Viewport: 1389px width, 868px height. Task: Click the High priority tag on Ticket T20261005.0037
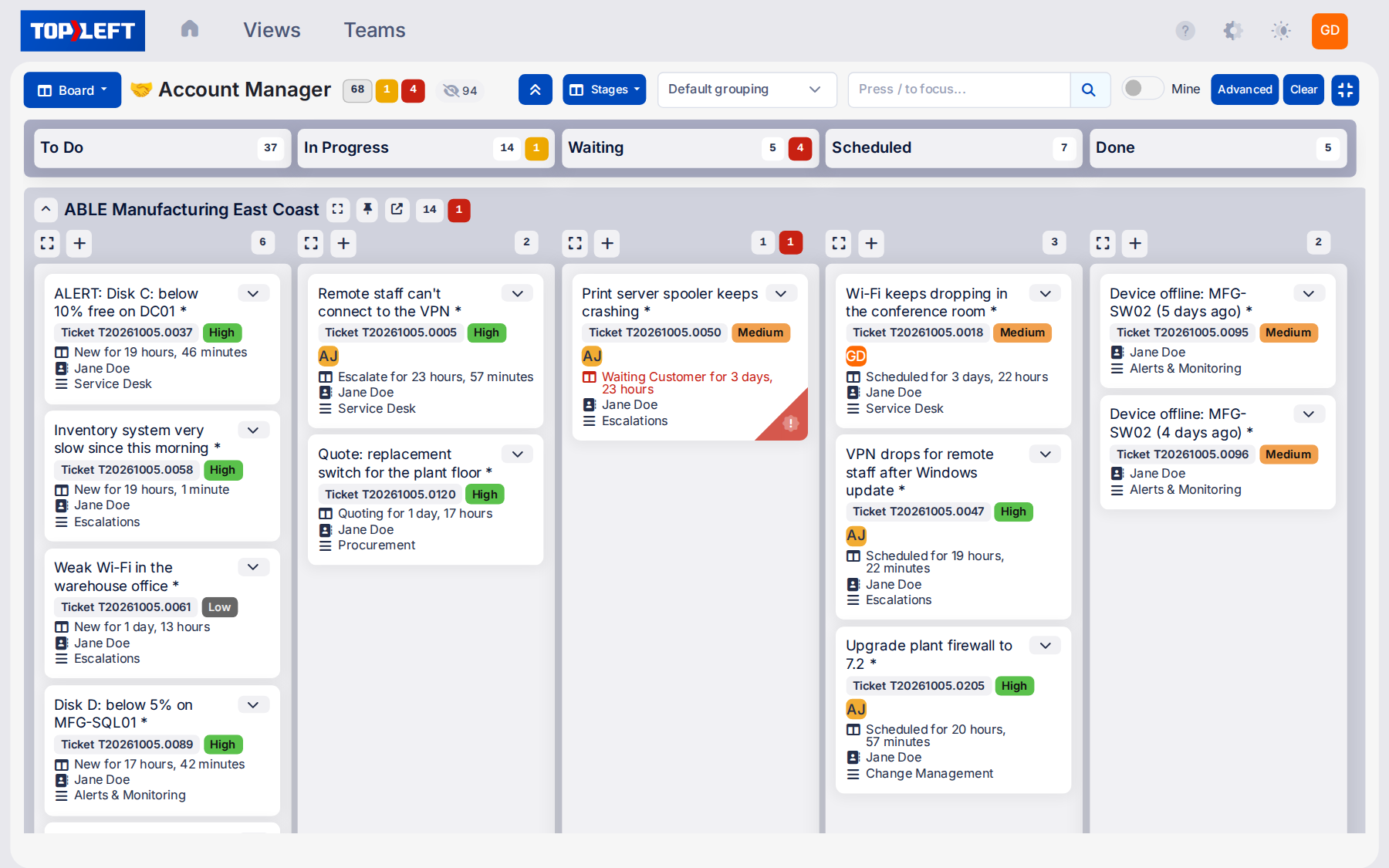[221, 333]
